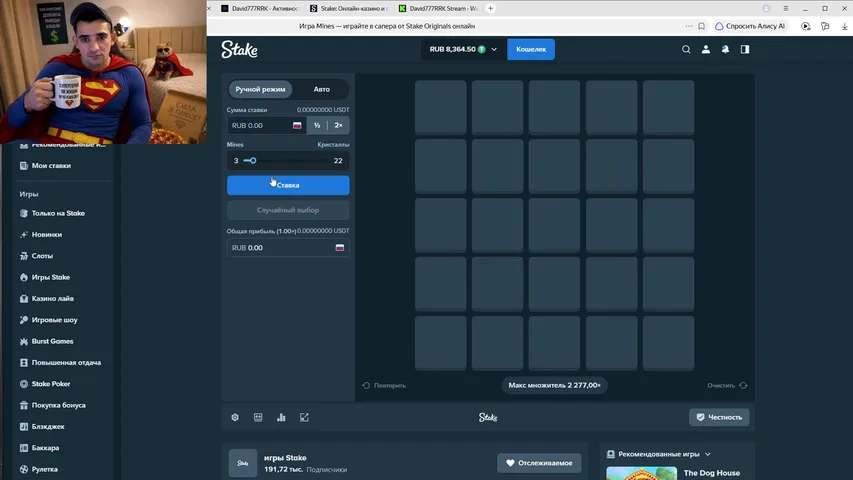Viewport: 853px width, 480px height.
Task: Open Burst Games in sidebar
Action: [x=52, y=341]
